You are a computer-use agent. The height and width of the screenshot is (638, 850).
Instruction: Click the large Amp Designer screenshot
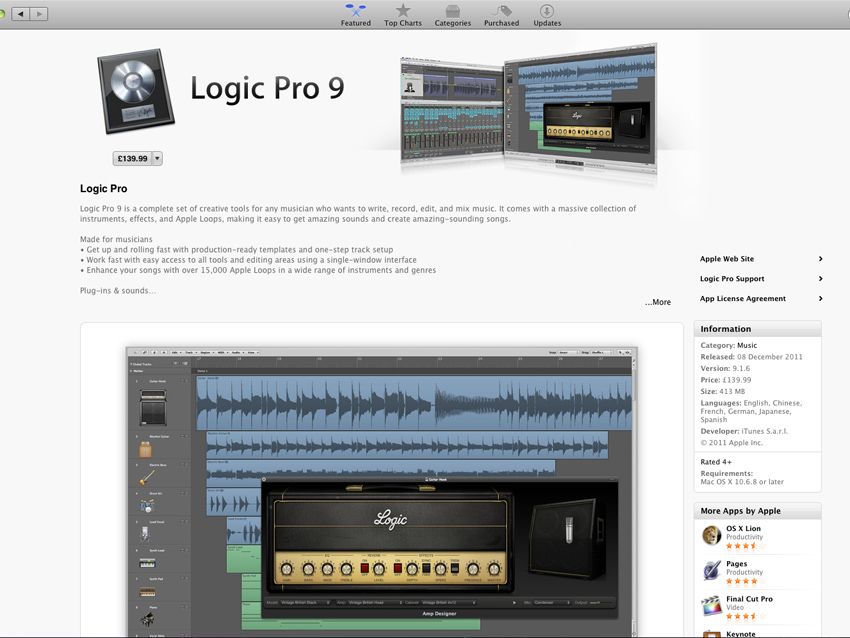(x=382, y=491)
